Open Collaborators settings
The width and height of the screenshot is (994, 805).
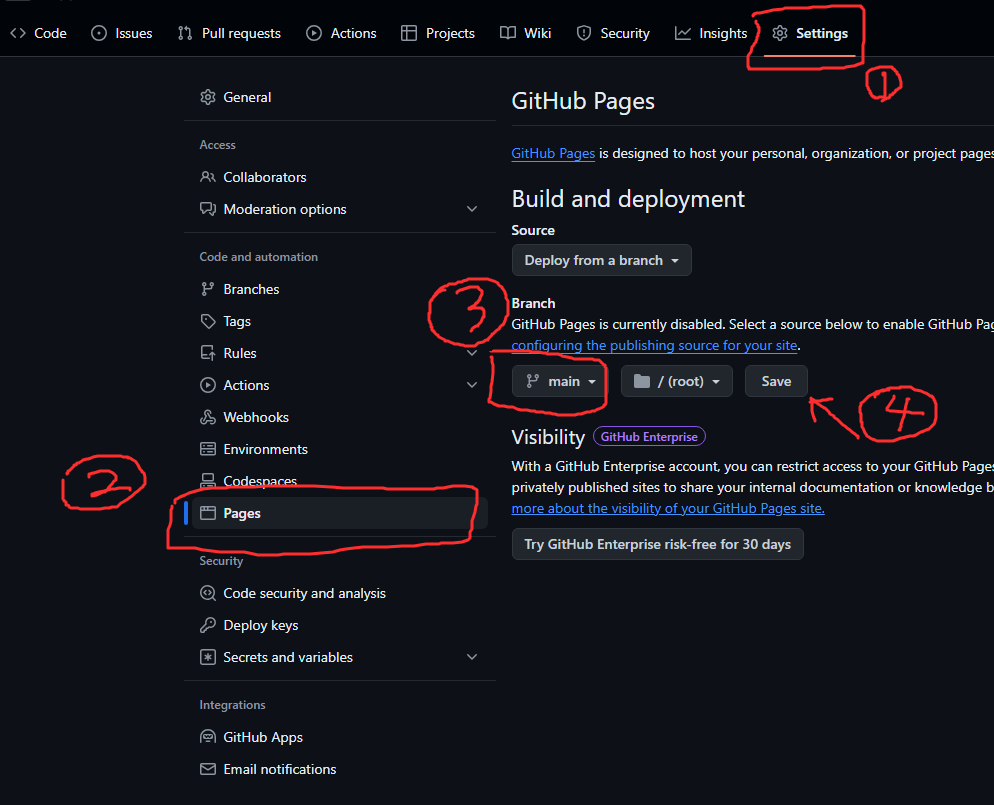point(340,177)
